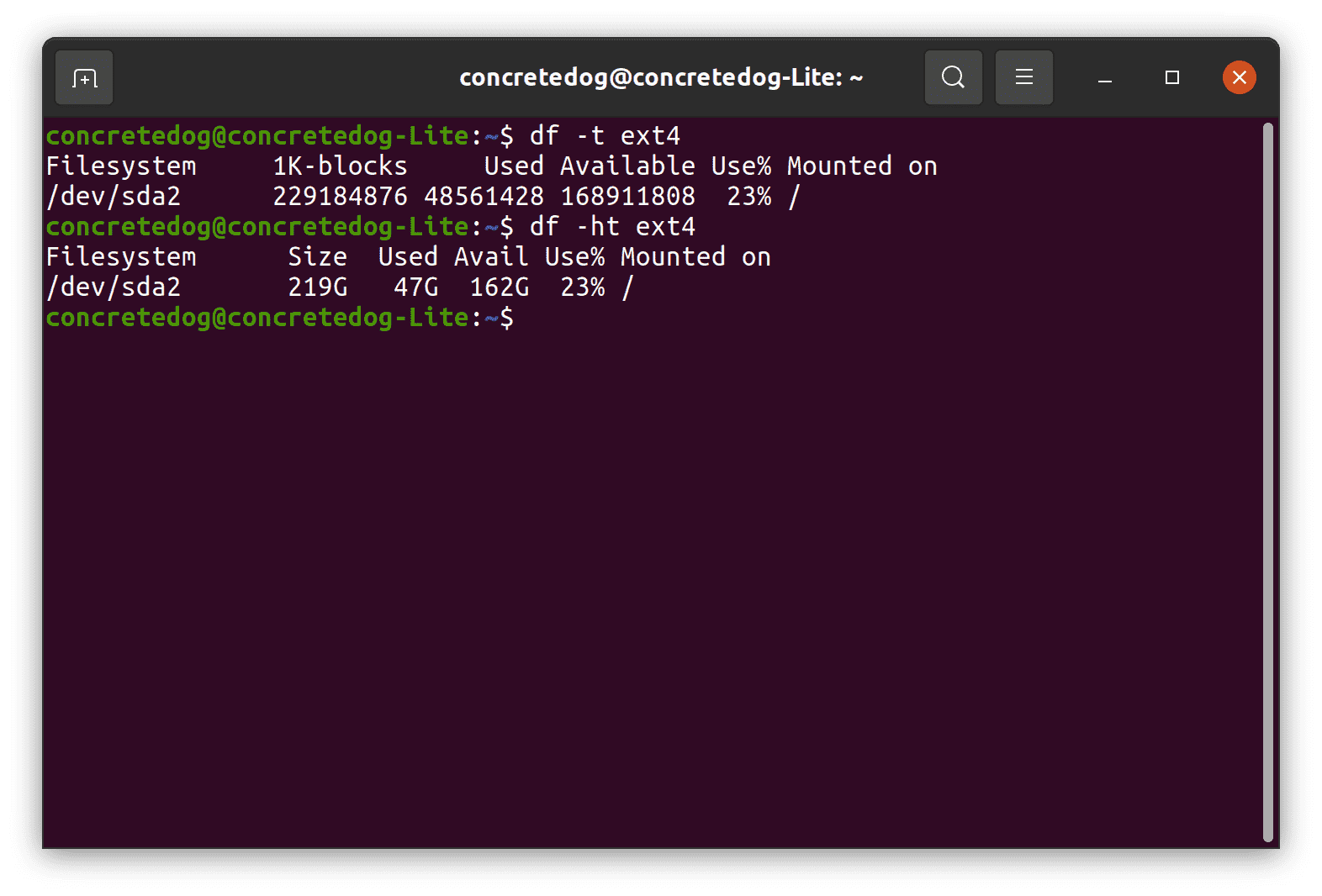The image size is (1322, 896).
Task: Click the 'Avail' column header
Action: click(x=491, y=256)
